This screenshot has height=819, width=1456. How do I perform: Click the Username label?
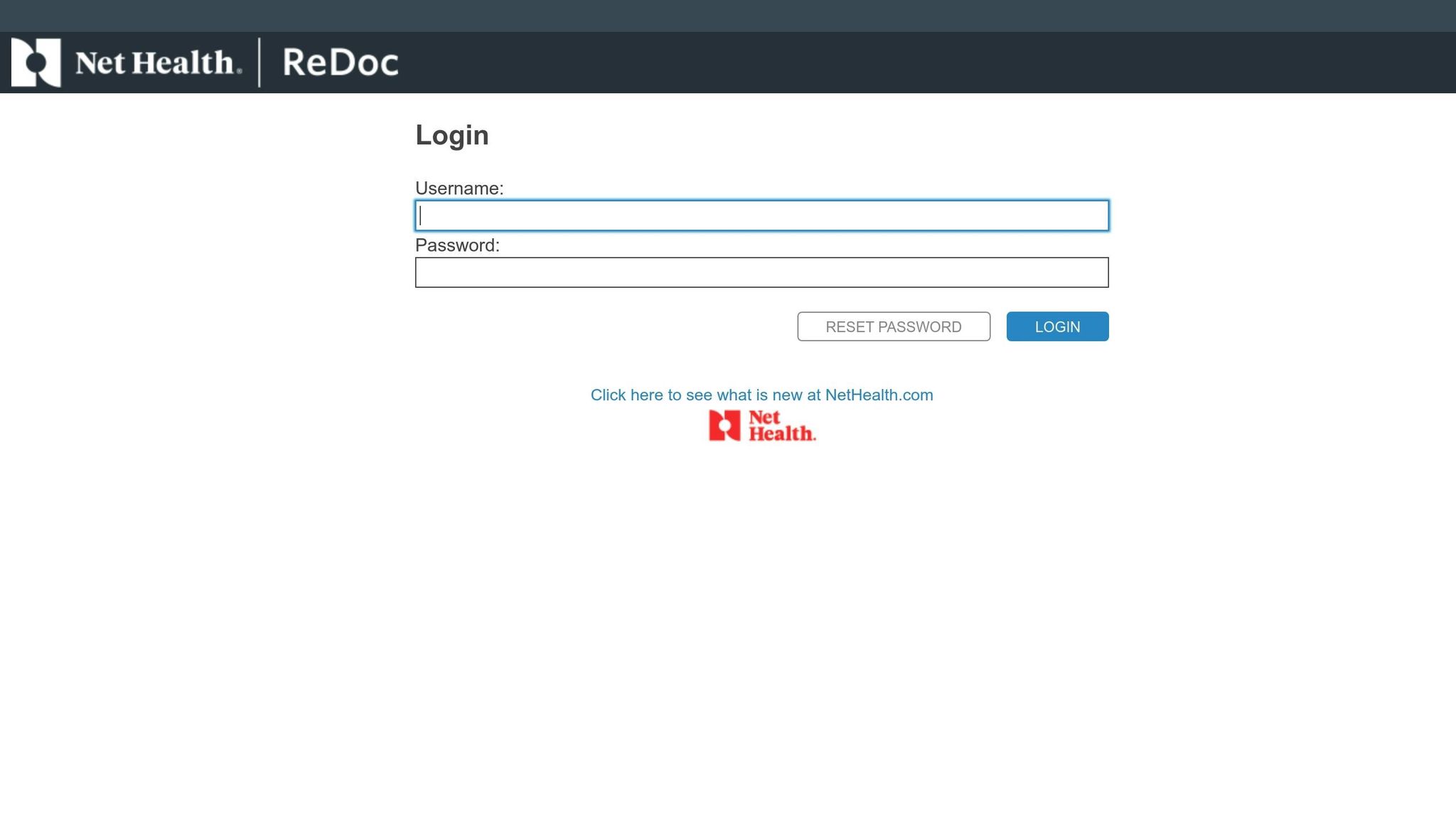pos(459,188)
